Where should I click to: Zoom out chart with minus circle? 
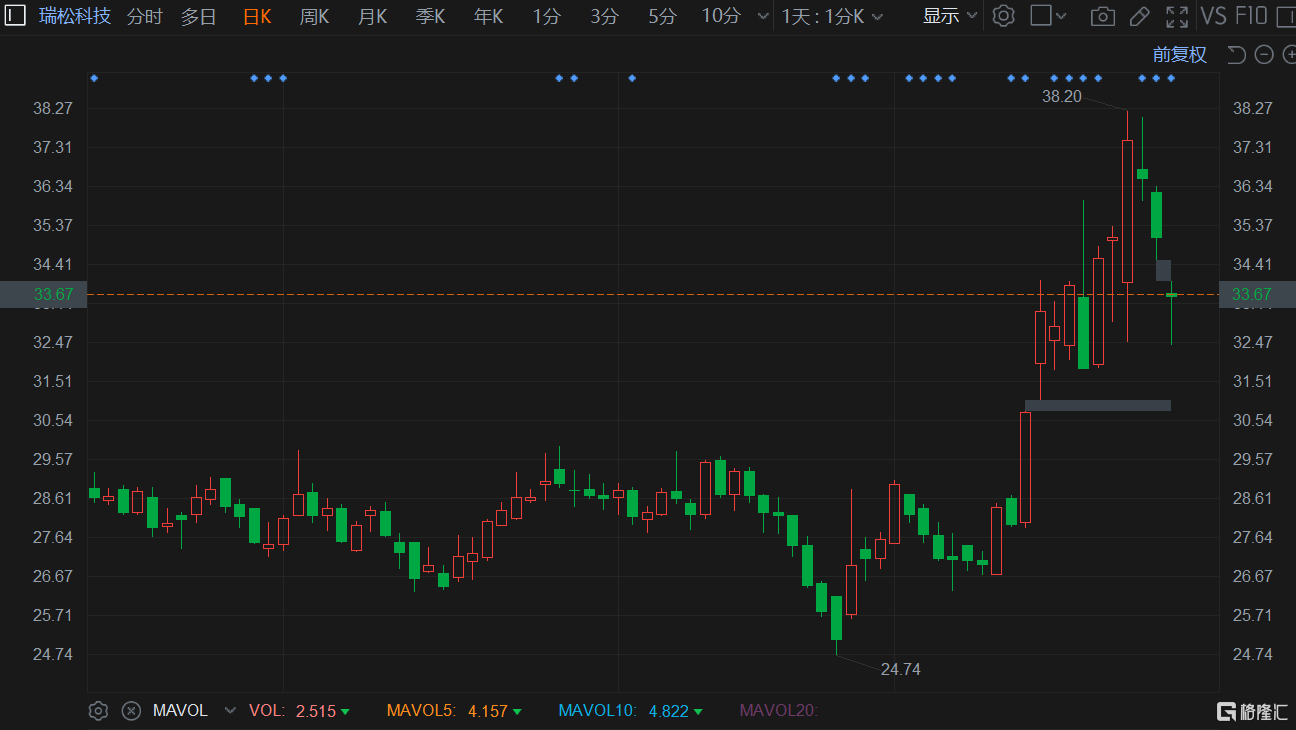(1264, 55)
